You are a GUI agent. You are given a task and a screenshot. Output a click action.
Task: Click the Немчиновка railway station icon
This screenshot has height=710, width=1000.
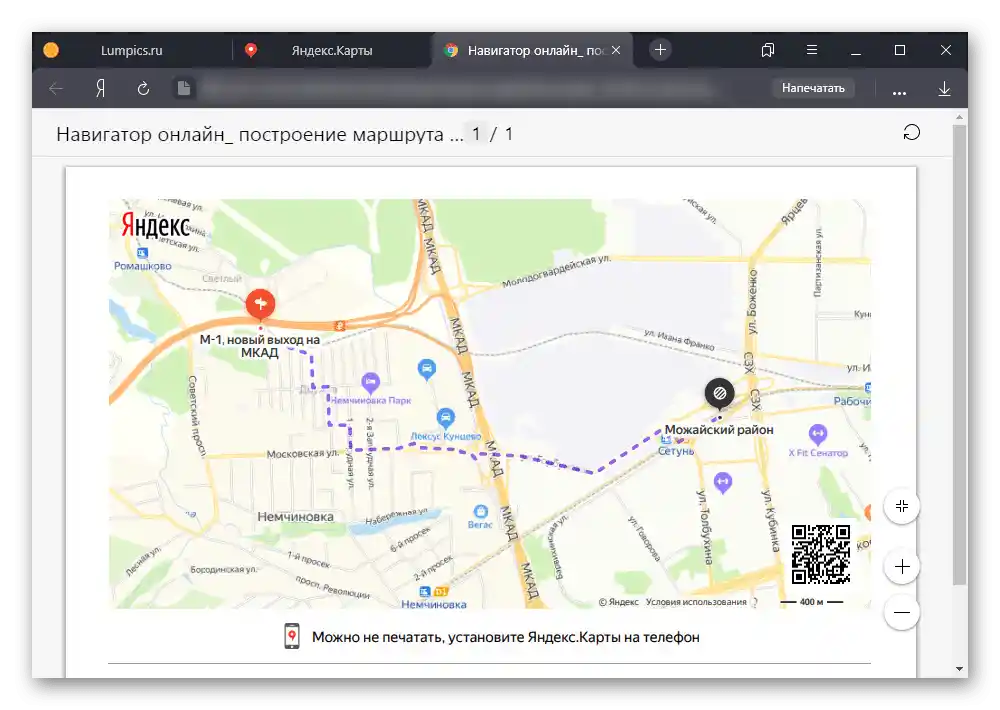pyautogui.click(x=425, y=591)
